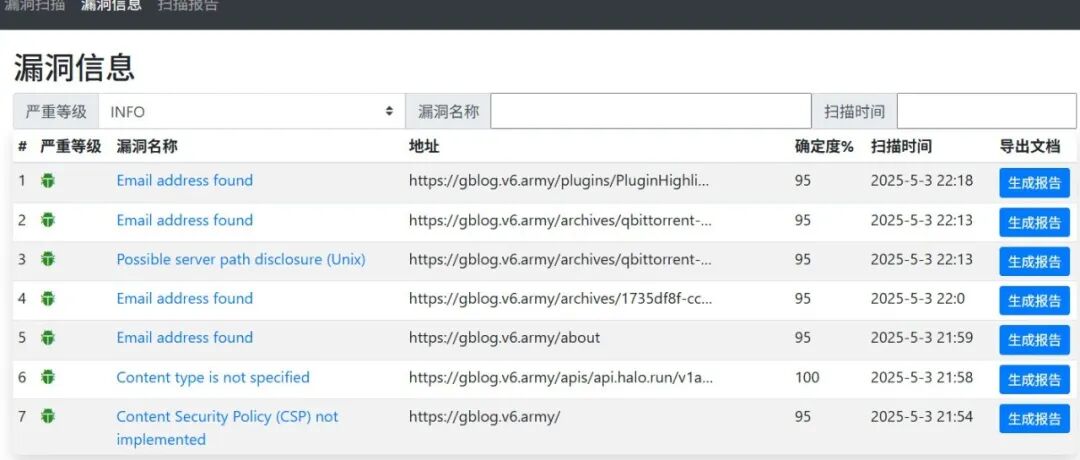This screenshot has height=460, width=1080.
Task: Click 生成报告 for the /about row
Action: tap(1035, 339)
